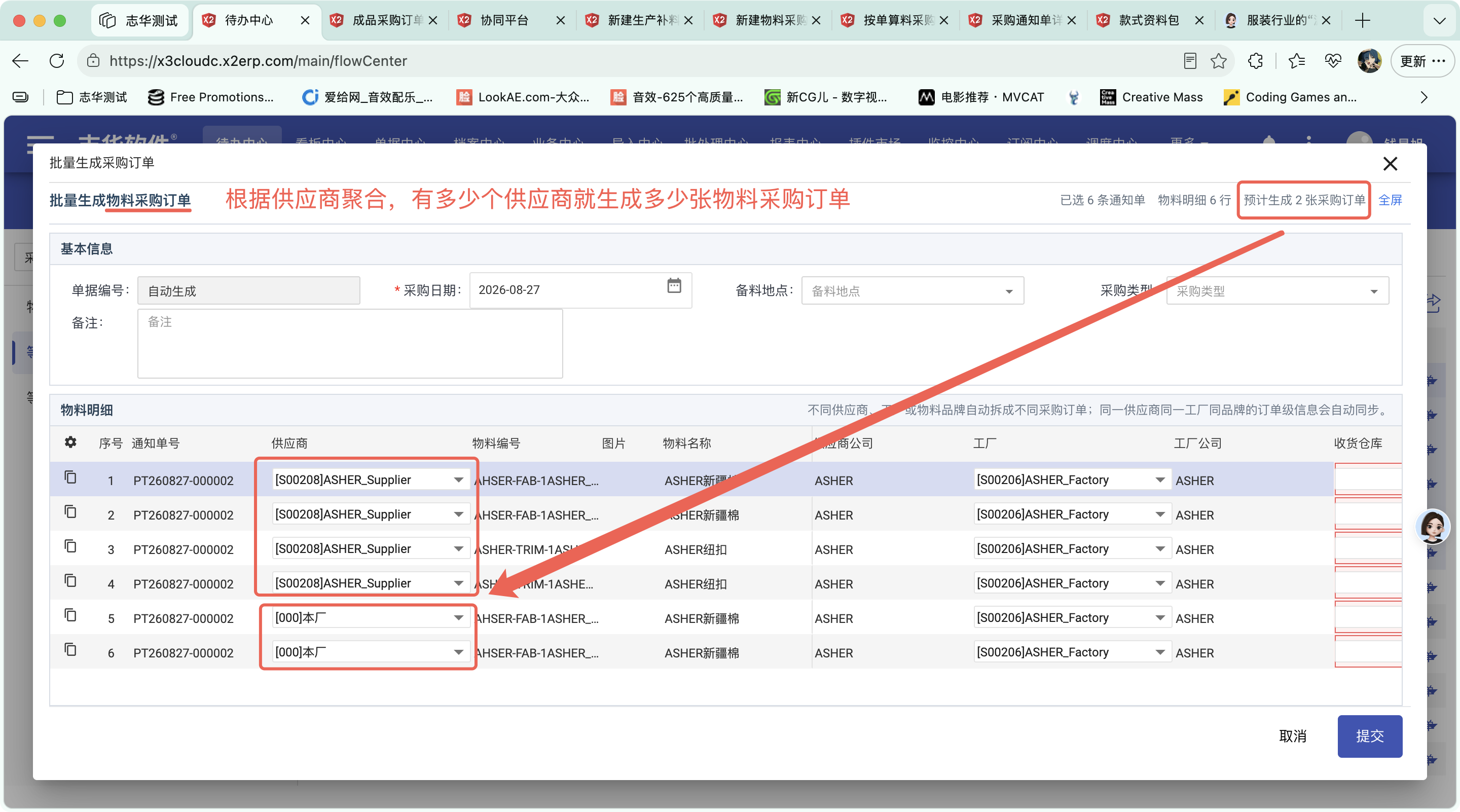
Task: Open the favorites list icon
Action: (1296, 61)
